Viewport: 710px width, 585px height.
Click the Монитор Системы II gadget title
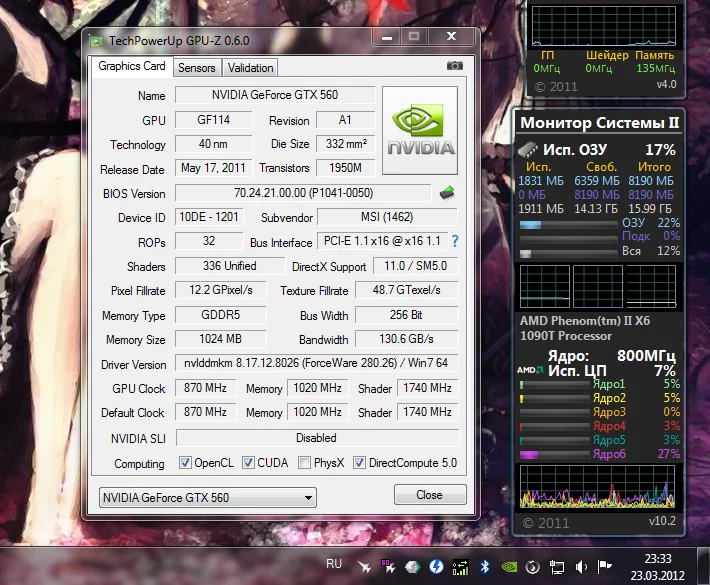[600, 123]
